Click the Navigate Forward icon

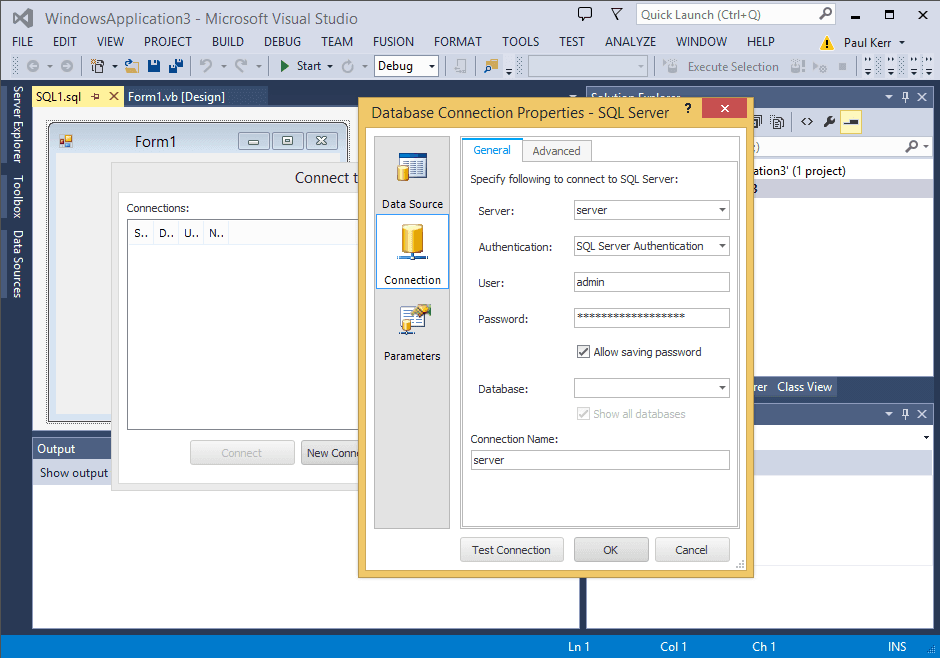tap(67, 66)
